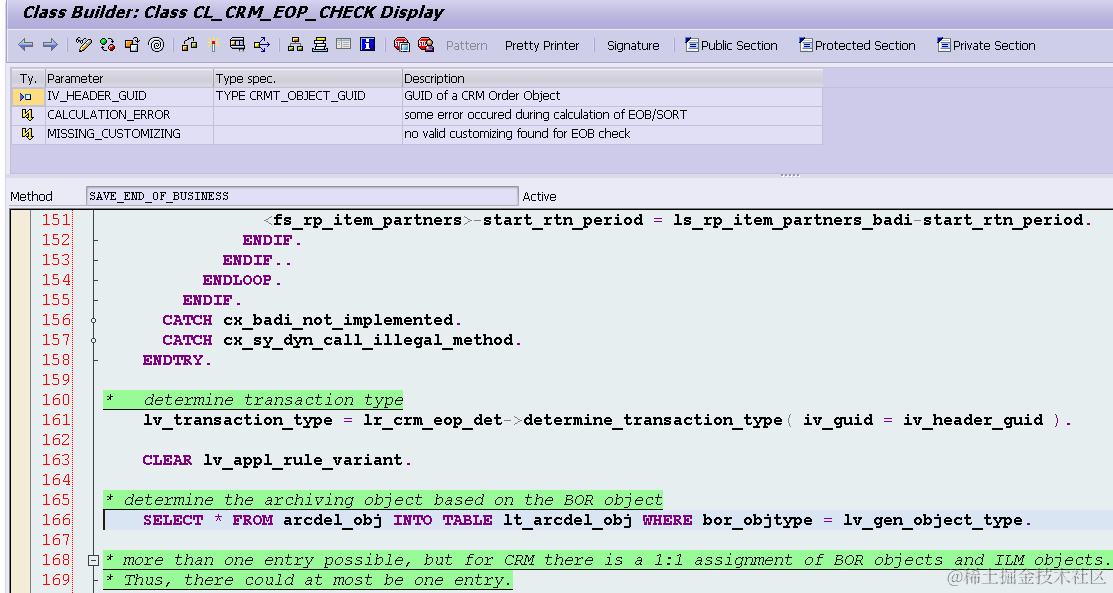The height and width of the screenshot is (593, 1113).
Task: Click the Test/Execute icon
Action: [237, 45]
